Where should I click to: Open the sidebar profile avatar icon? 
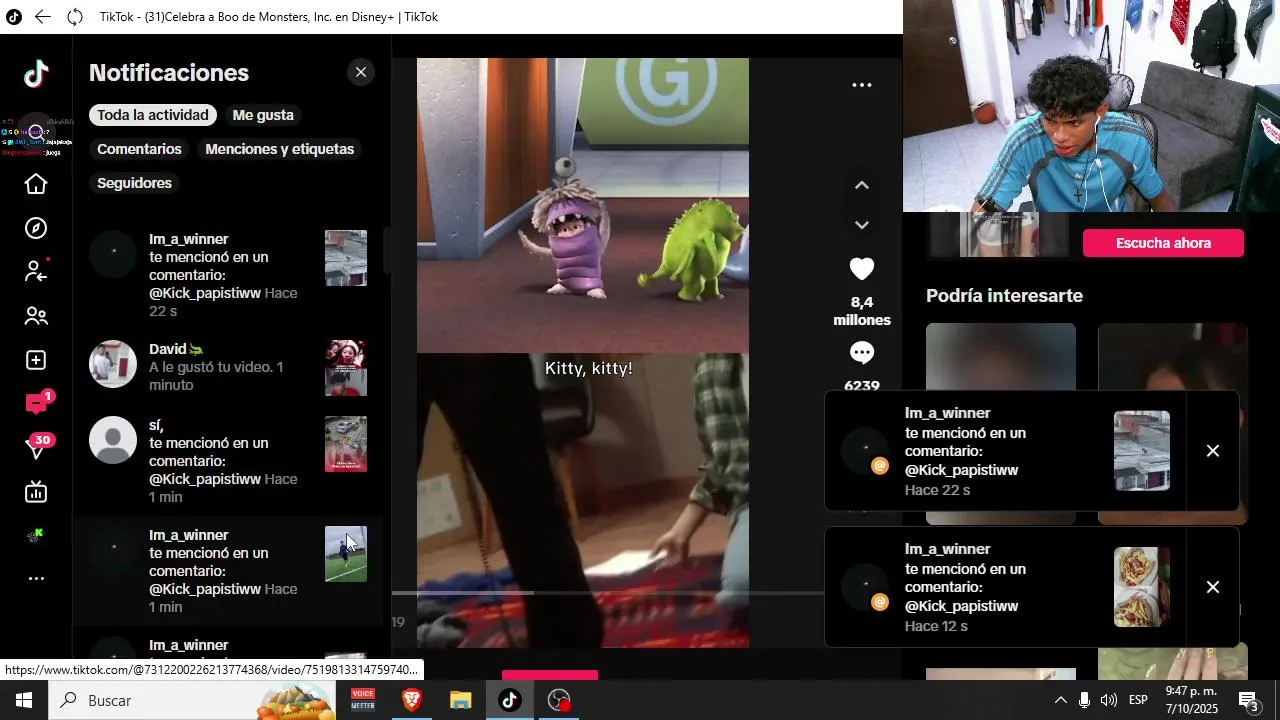tap(36, 535)
